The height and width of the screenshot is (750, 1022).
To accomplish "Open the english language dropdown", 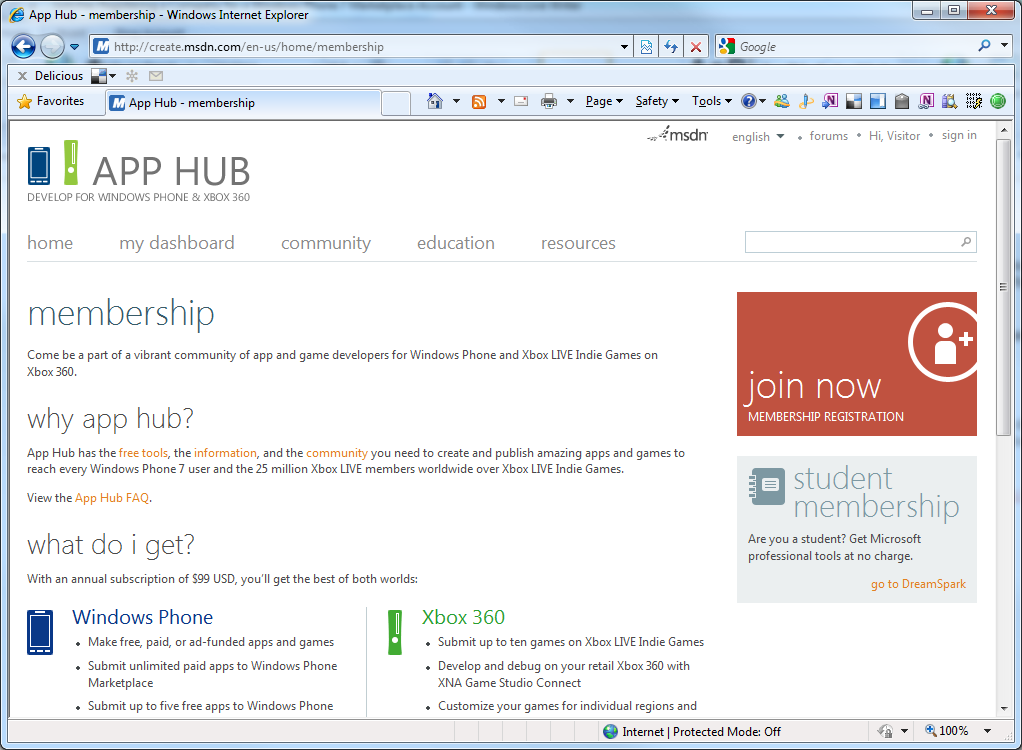I will pyautogui.click(x=757, y=137).
